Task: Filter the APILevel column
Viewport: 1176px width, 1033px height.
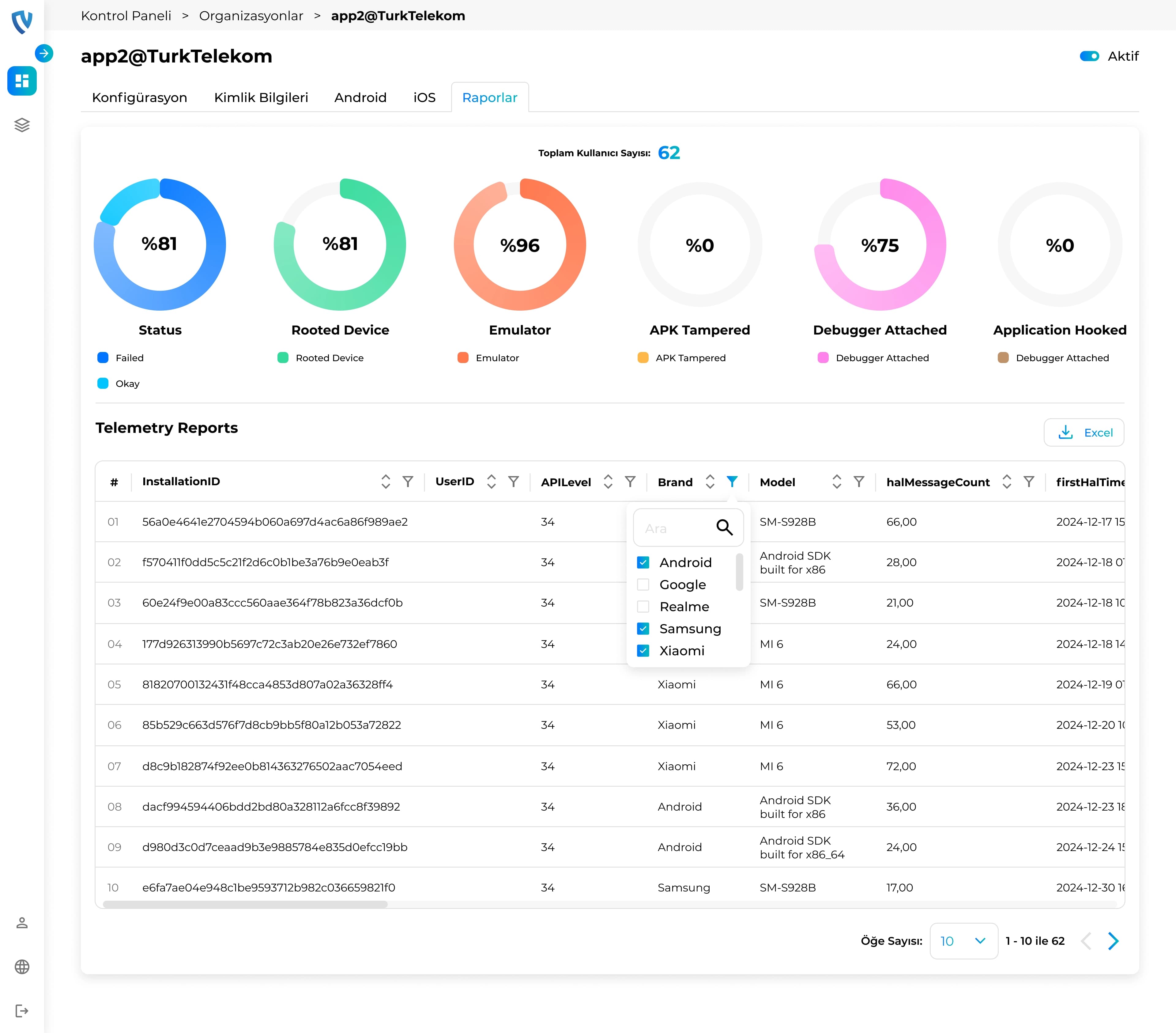Action: pyautogui.click(x=631, y=482)
